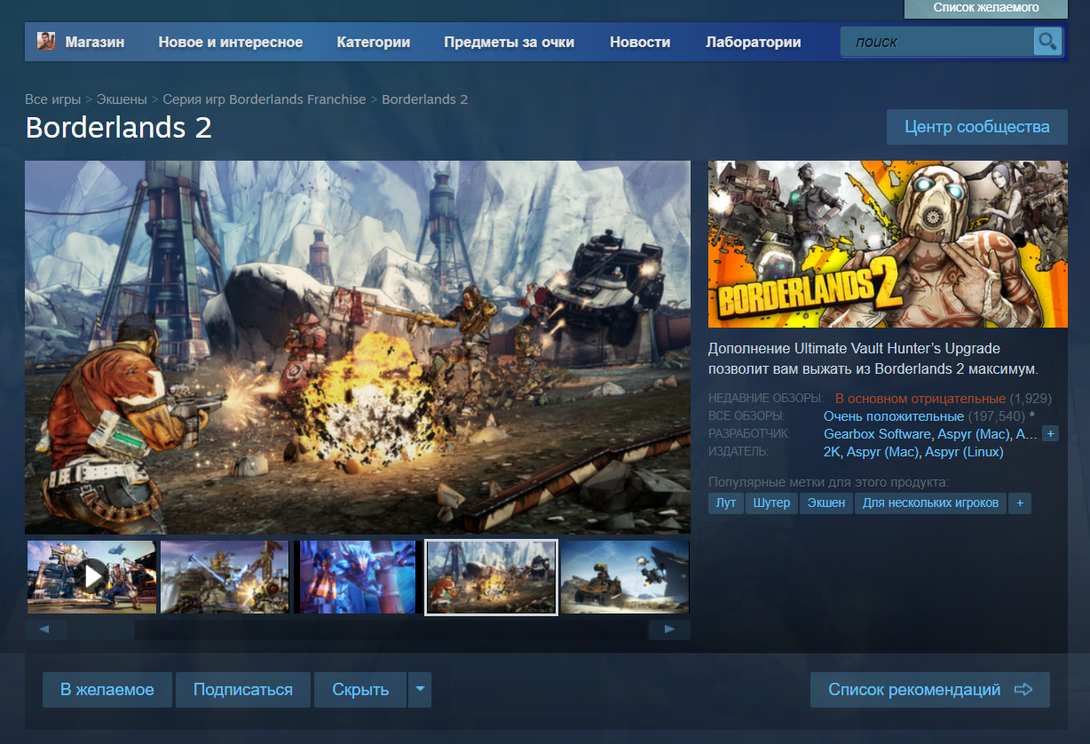Click the search input field
The image size is (1090, 744).
(937, 42)
